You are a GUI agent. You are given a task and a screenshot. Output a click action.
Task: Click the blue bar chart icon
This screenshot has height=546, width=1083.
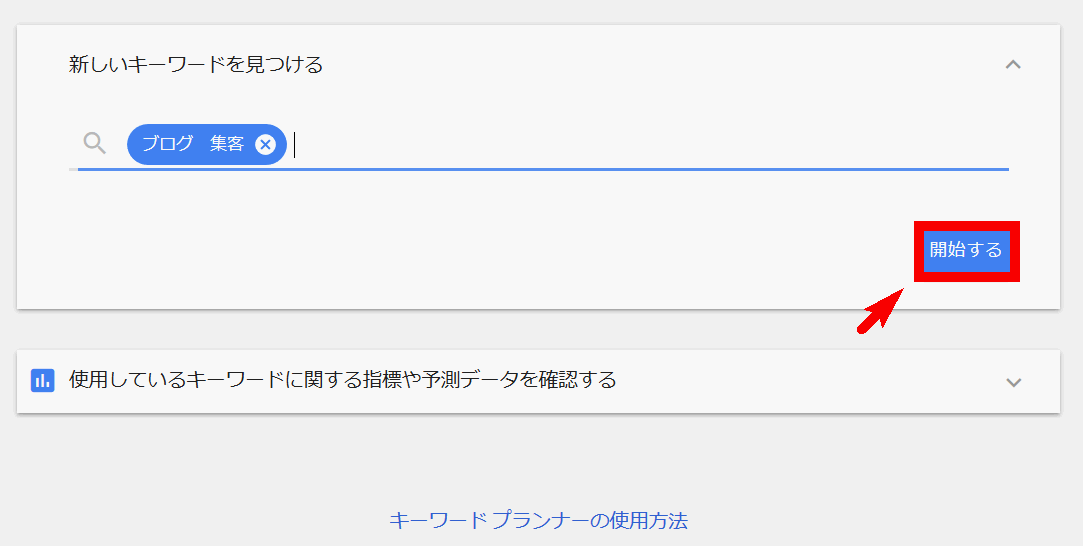tap(43, 380)
